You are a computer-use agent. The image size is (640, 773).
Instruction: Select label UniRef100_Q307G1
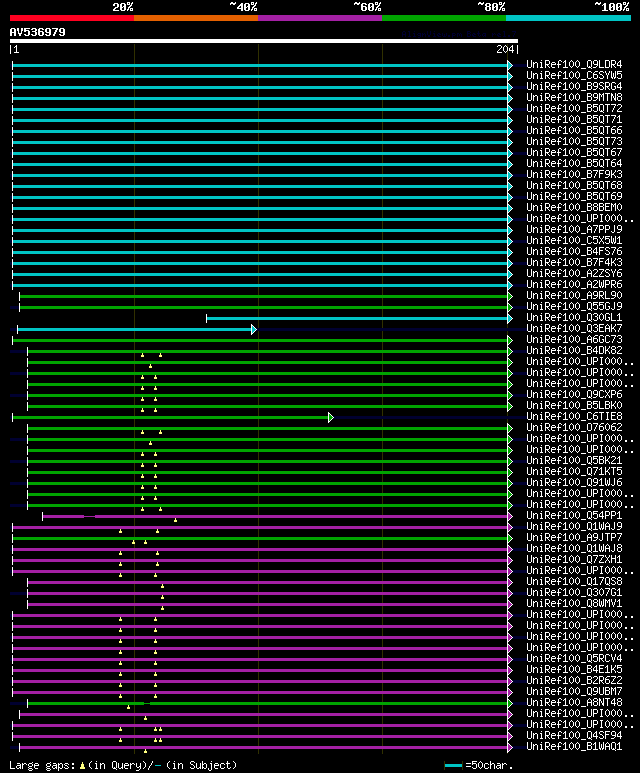pos(574,593)
